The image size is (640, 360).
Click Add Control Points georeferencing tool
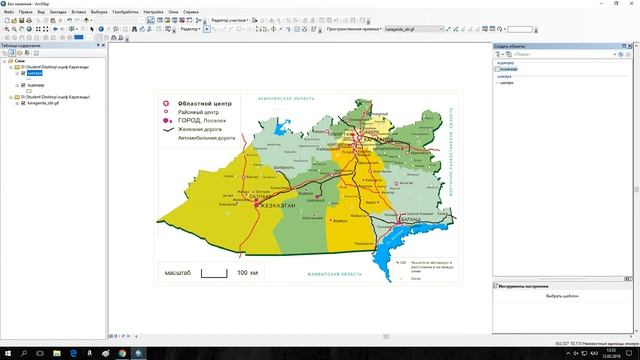pos(449,29)
